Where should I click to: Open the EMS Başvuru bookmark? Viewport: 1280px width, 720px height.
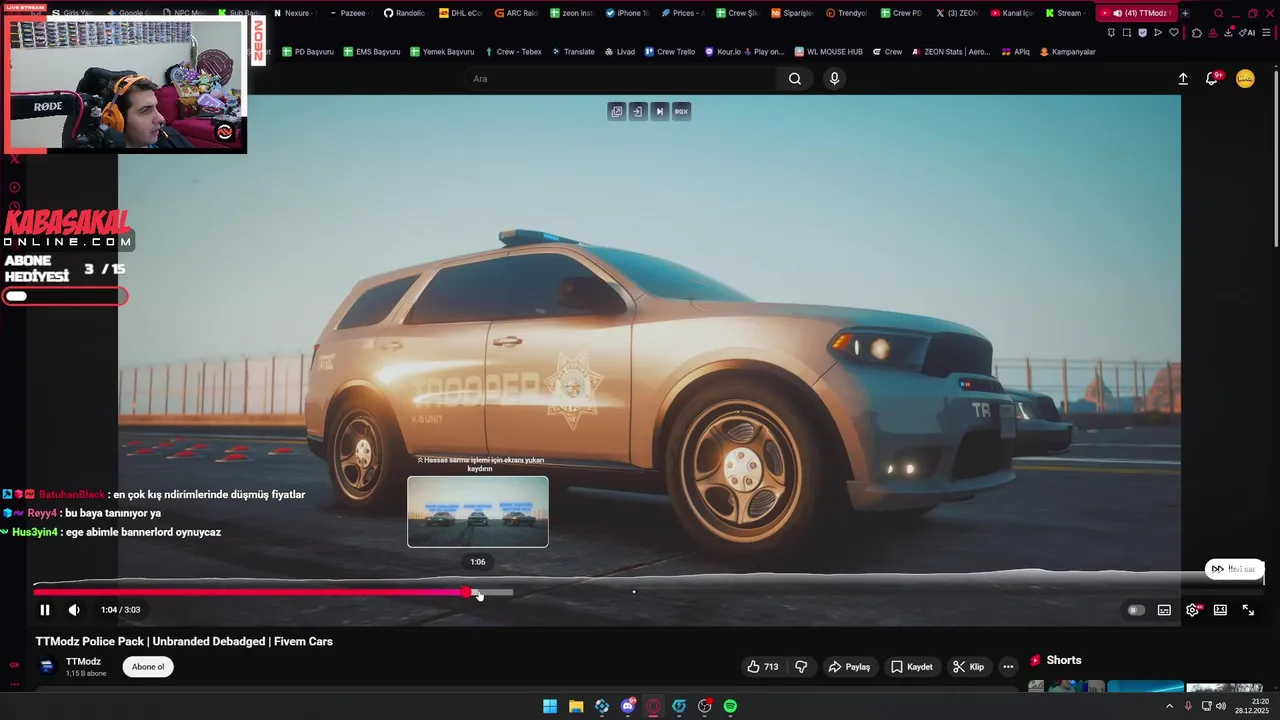[371, 52]
